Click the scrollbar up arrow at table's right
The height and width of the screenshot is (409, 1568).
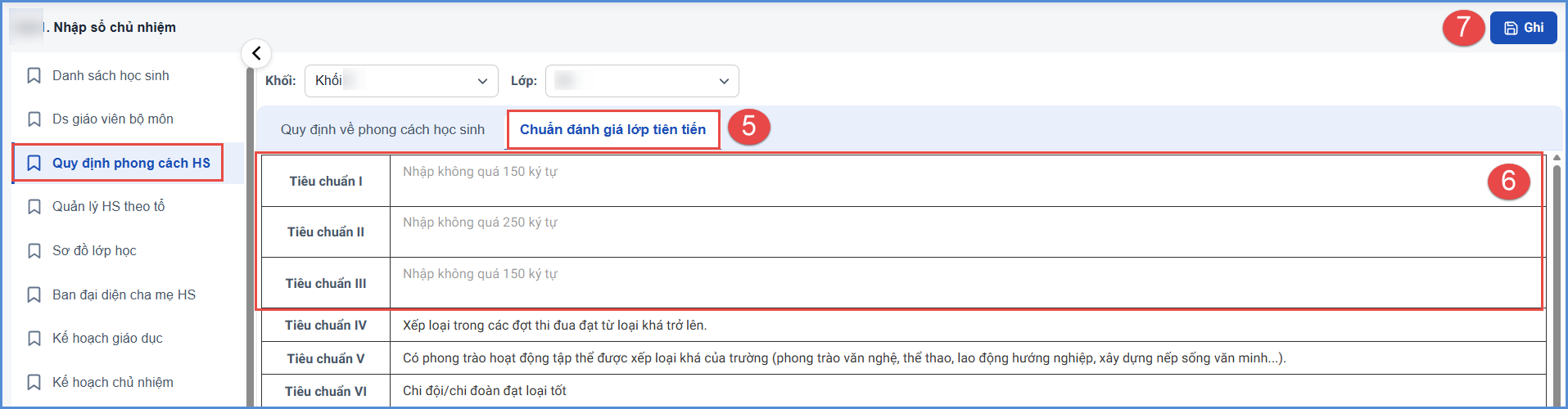pyautogui.click(x=1557, y=158)
